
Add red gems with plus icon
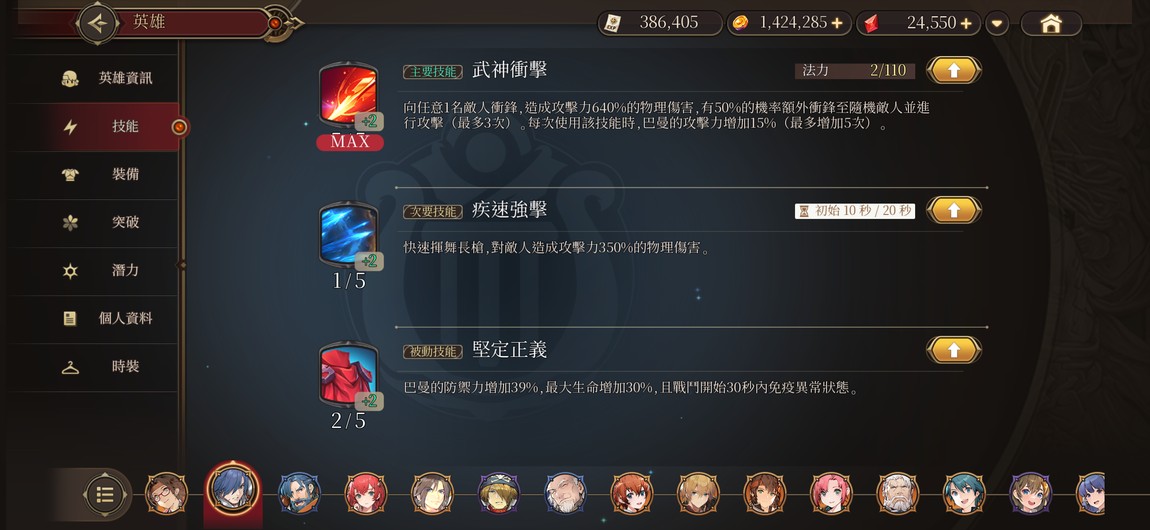tap(966, 23)
